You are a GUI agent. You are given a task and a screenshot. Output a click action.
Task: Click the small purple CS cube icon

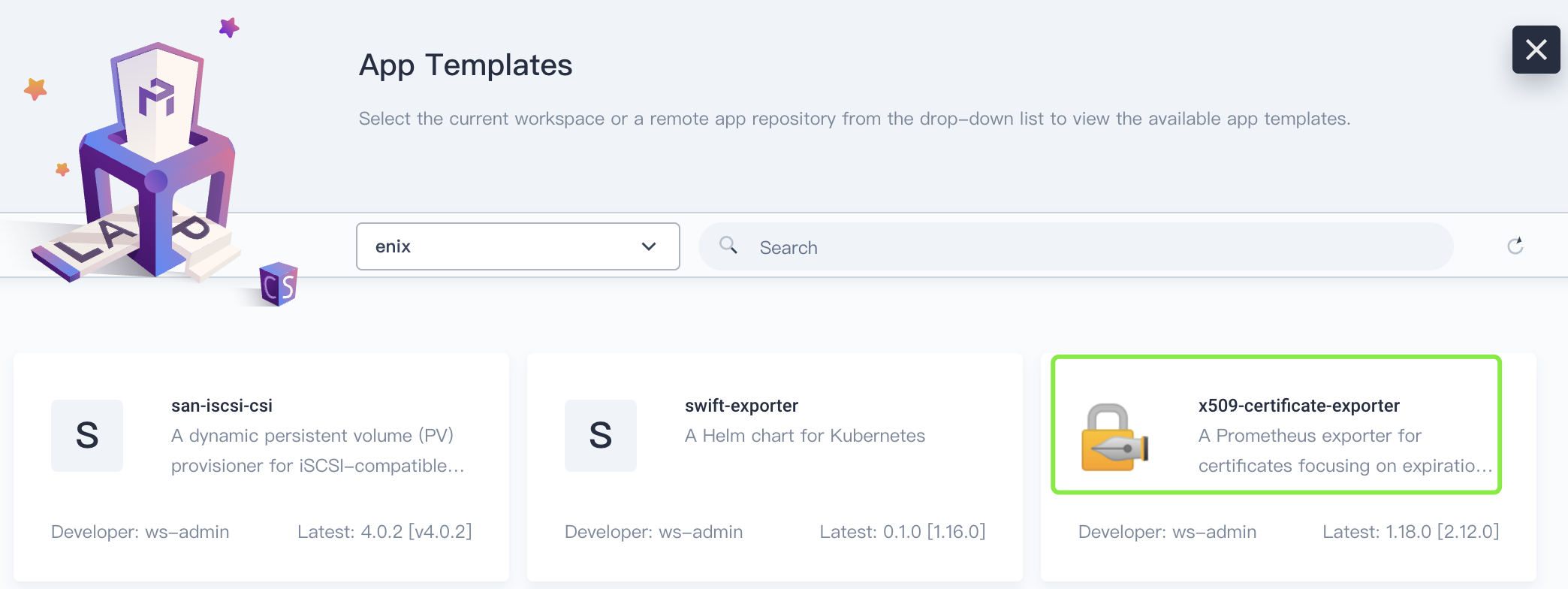(x=279, y=284)
